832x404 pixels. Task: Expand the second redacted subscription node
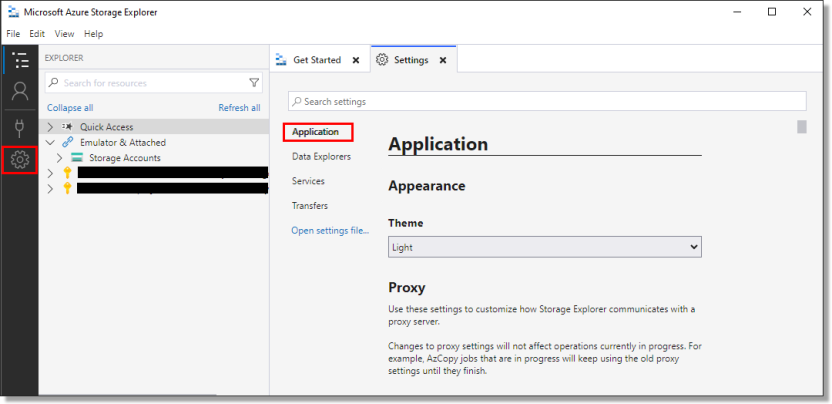coord(50,188)
